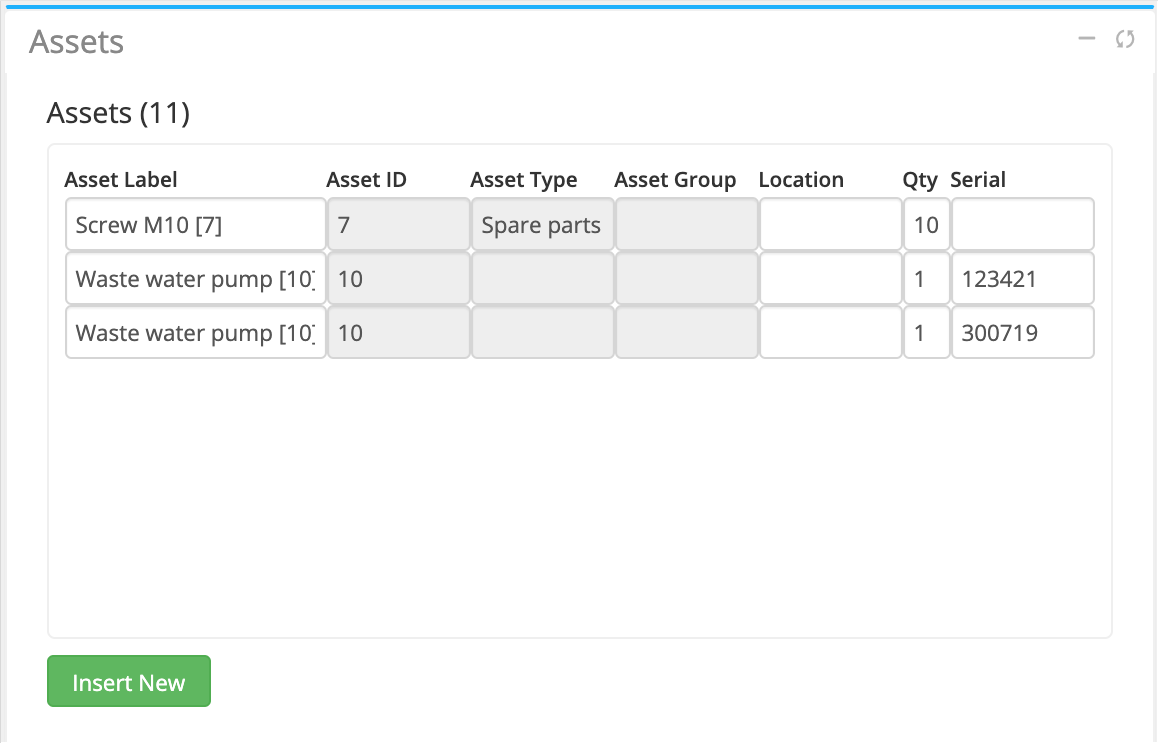Viewport: 1158px width, 743px height.
Task: Click Asset Type field in row with serial 300719
Action: click(x=542, y=333)
